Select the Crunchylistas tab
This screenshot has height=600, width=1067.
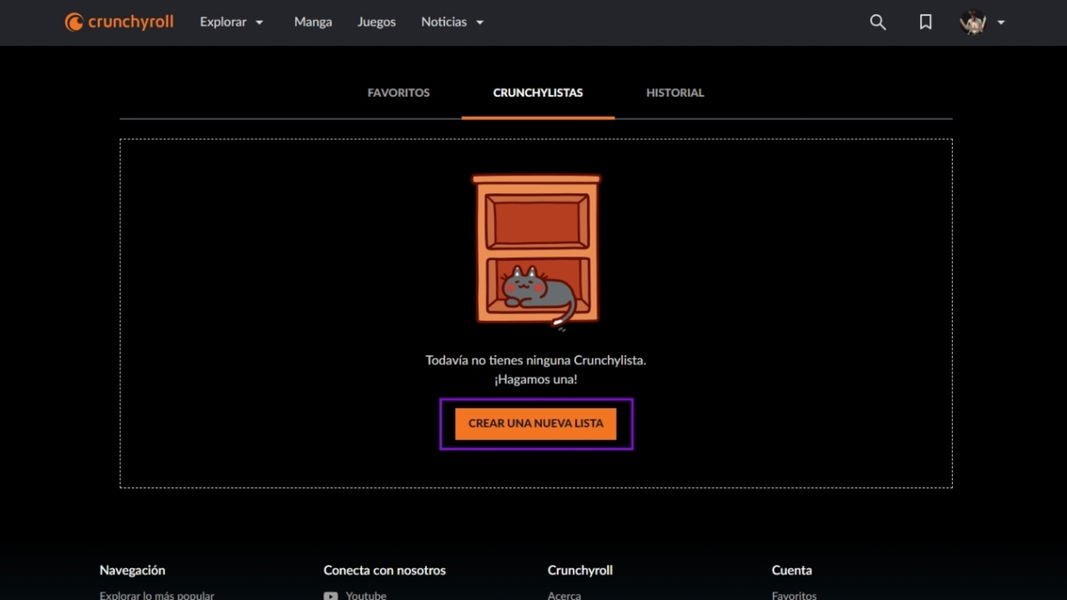pyautogui.click(x=538, y=93)
